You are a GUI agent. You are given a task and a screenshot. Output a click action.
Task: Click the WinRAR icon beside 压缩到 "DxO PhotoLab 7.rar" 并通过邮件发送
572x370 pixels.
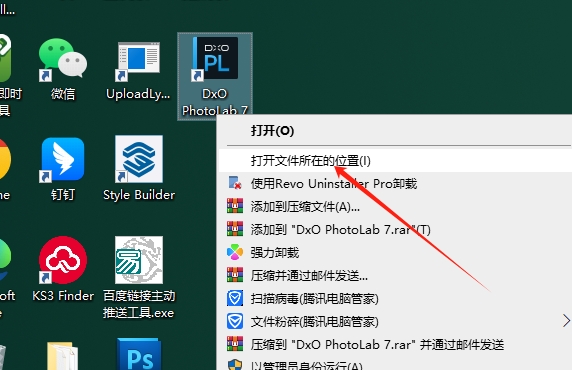(x=235, y=344)
